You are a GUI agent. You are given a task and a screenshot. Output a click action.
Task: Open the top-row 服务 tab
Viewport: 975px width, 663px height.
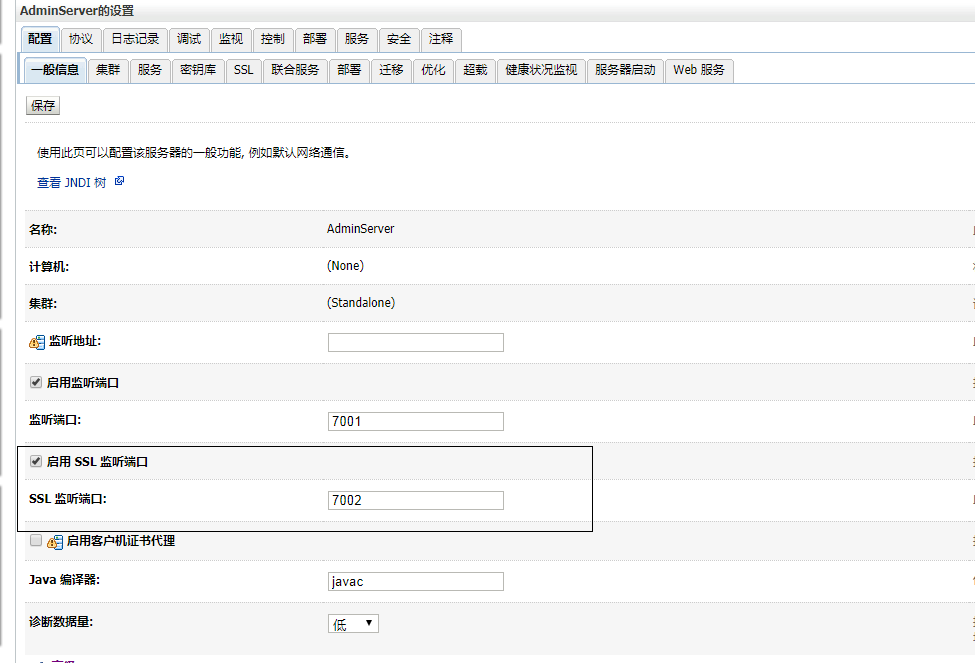(356, 39)
